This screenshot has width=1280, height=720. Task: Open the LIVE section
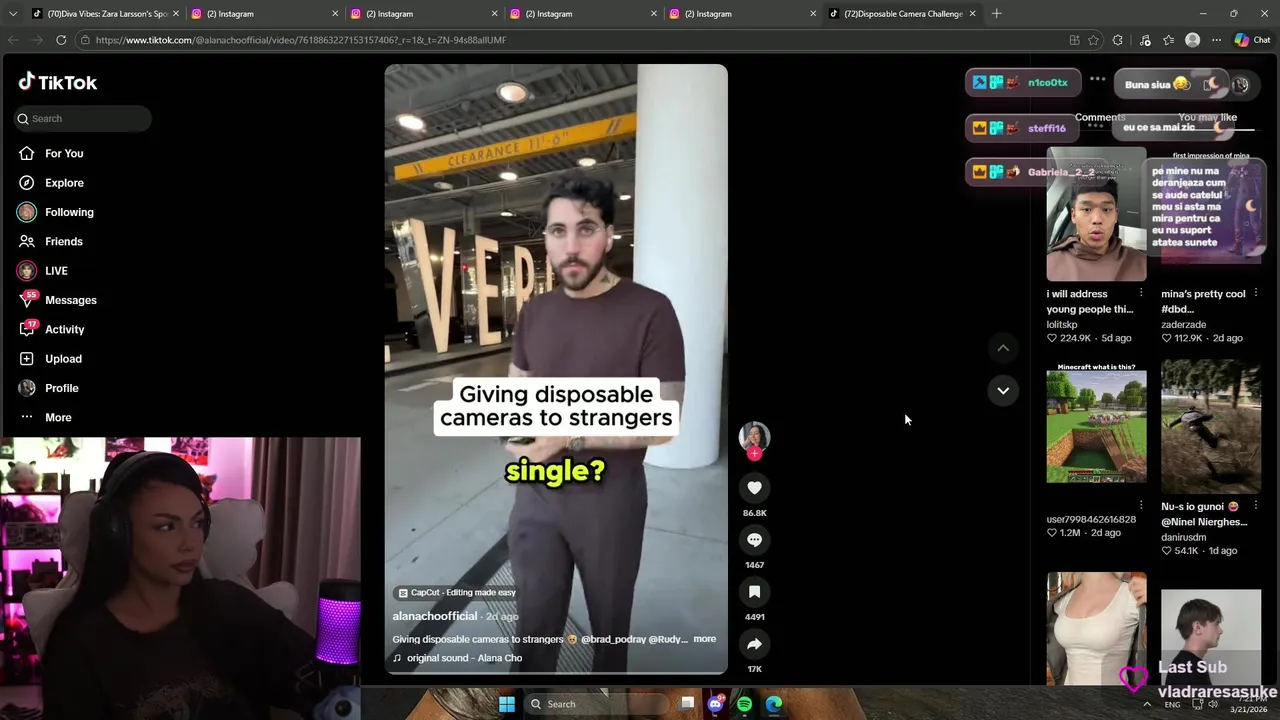click(x=42, y=271)
